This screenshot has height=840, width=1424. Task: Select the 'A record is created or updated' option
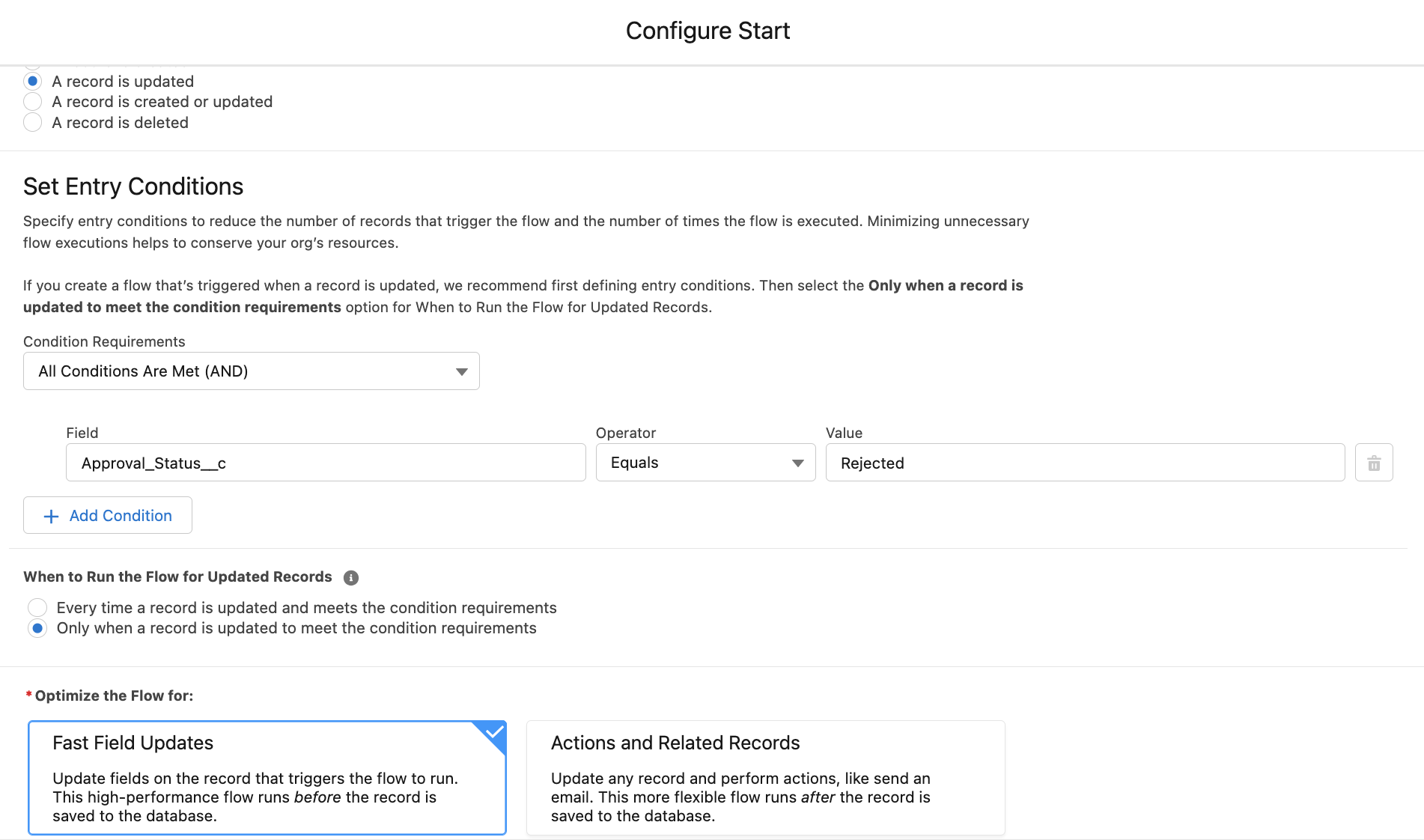click(x=33, y=102)
